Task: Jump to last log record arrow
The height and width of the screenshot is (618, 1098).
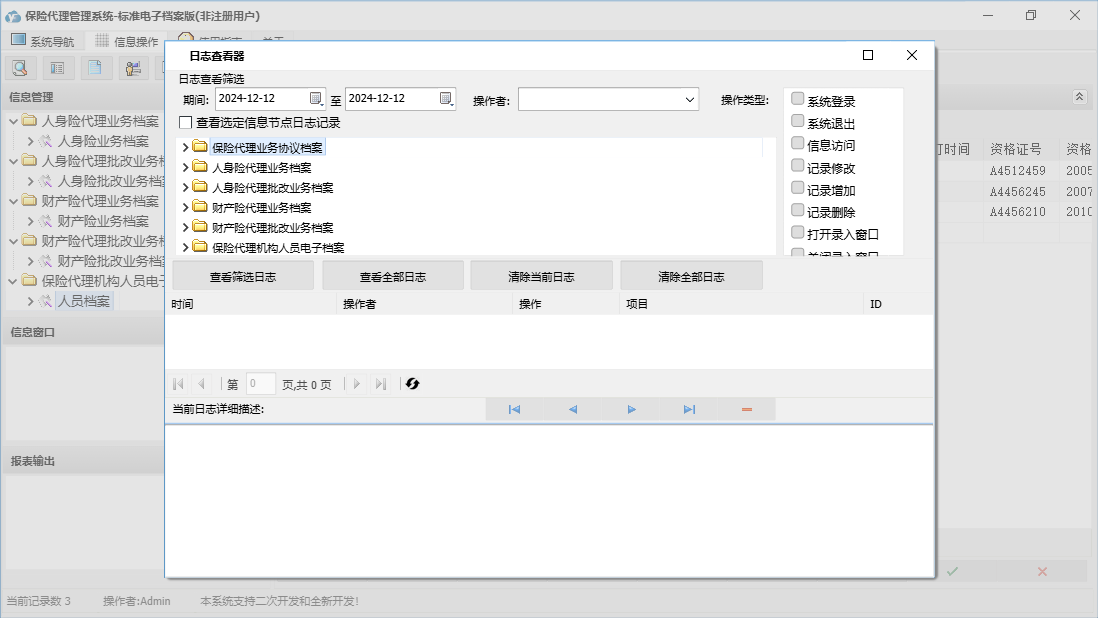Action: [x=689, y=409]
